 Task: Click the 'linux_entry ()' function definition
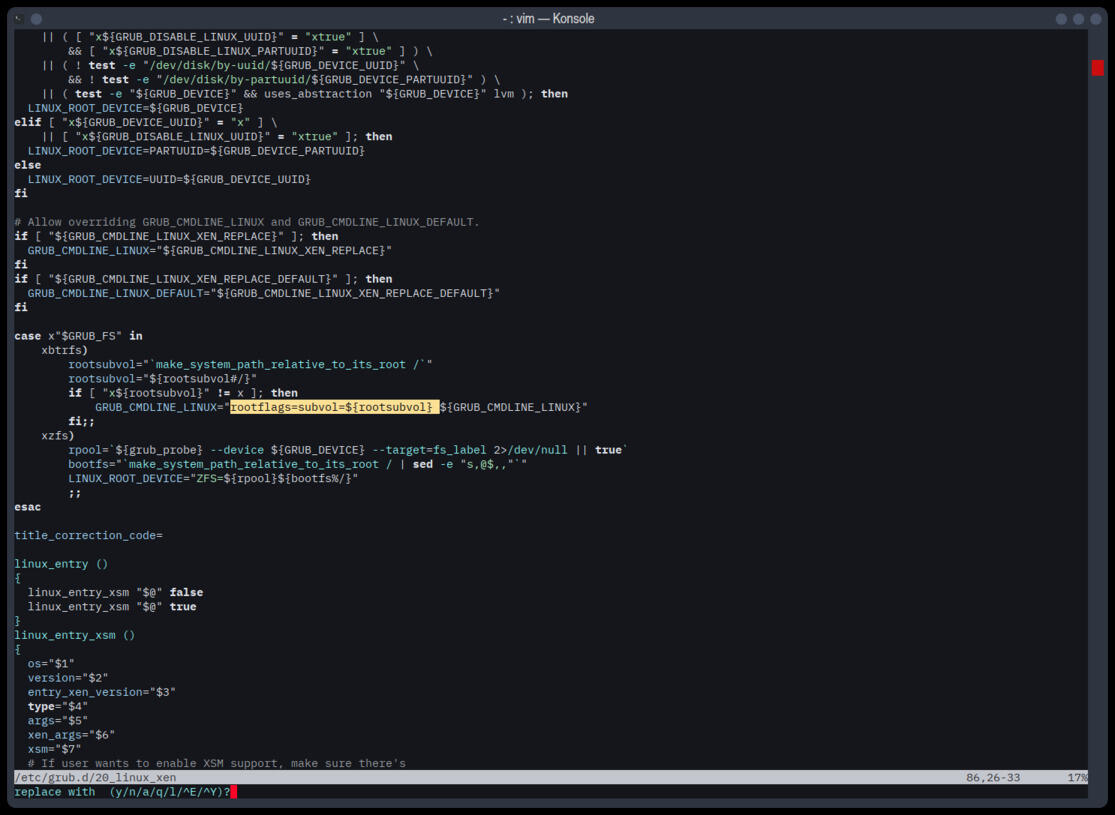61,563
